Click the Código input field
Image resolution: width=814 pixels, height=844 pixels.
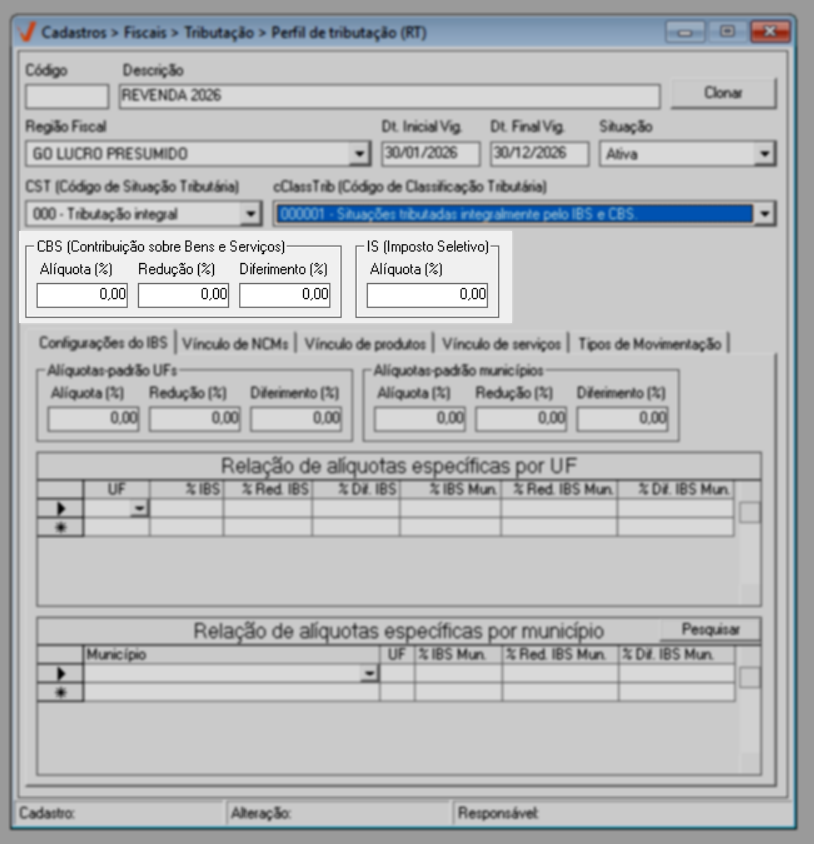[67, 96]
